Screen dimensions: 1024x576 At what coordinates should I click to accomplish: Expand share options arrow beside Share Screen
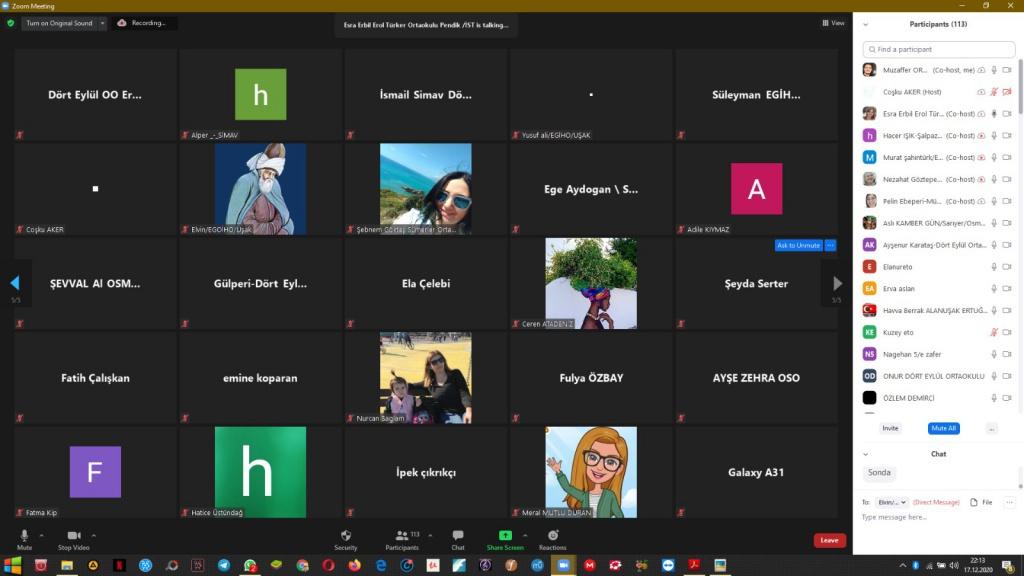click(x=524, y=536)
